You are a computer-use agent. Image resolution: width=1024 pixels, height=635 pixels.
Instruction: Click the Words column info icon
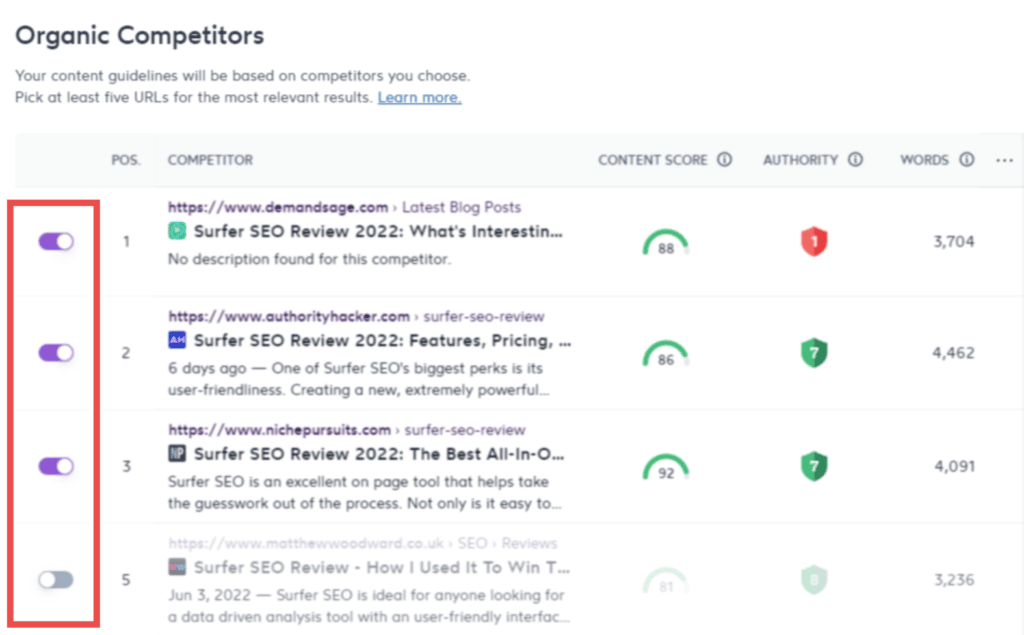(x=967, y=159)
